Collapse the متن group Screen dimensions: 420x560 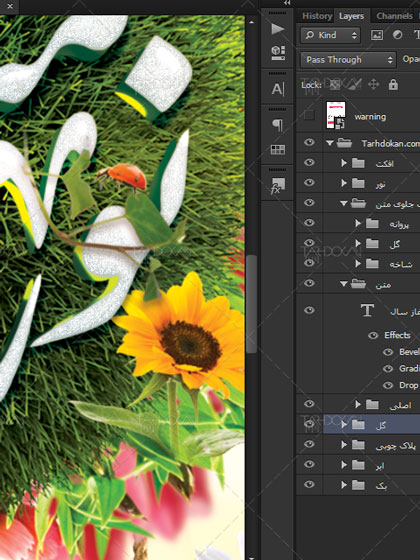coord(344,284)
